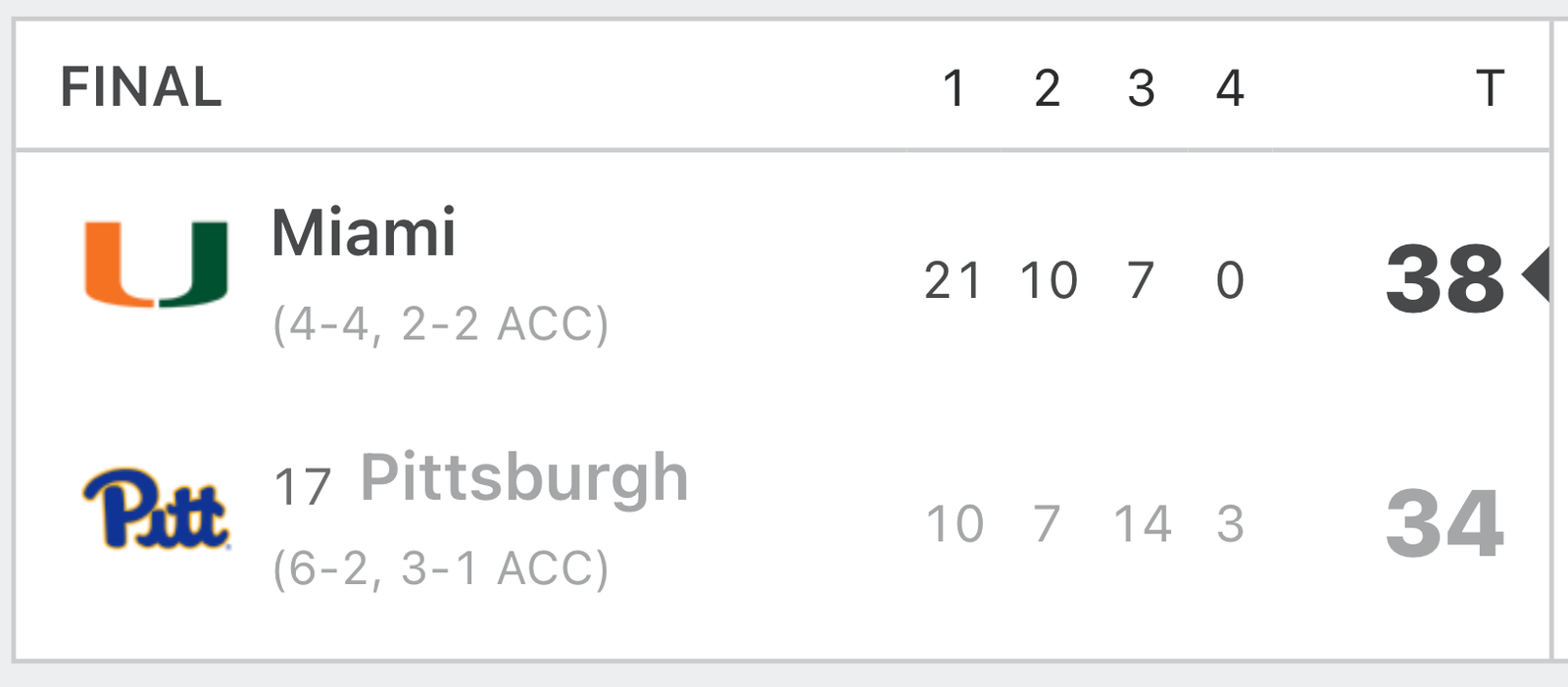Click Miami's total score 38
The width and height of the screenshot is (1568, 687).
pyautogui.click(x=1445, y=279)
